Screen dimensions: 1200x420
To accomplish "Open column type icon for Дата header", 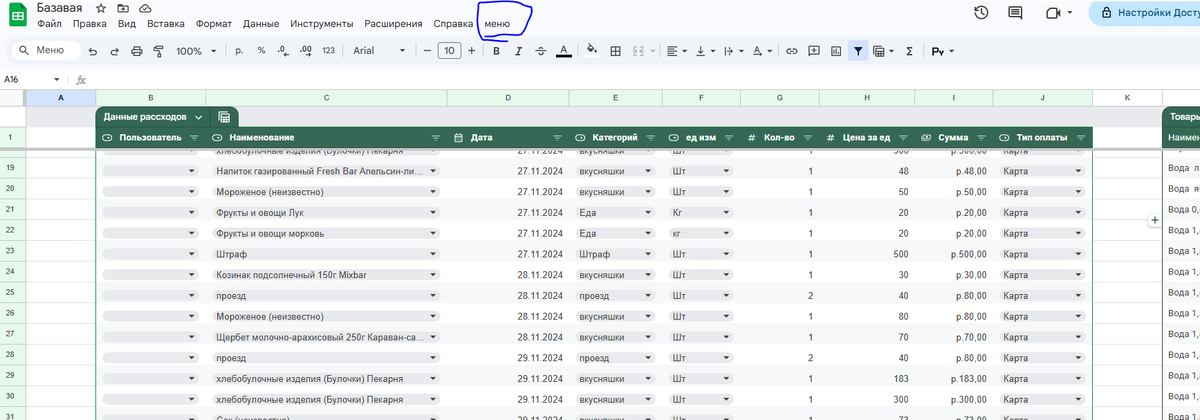I will 459,137.
